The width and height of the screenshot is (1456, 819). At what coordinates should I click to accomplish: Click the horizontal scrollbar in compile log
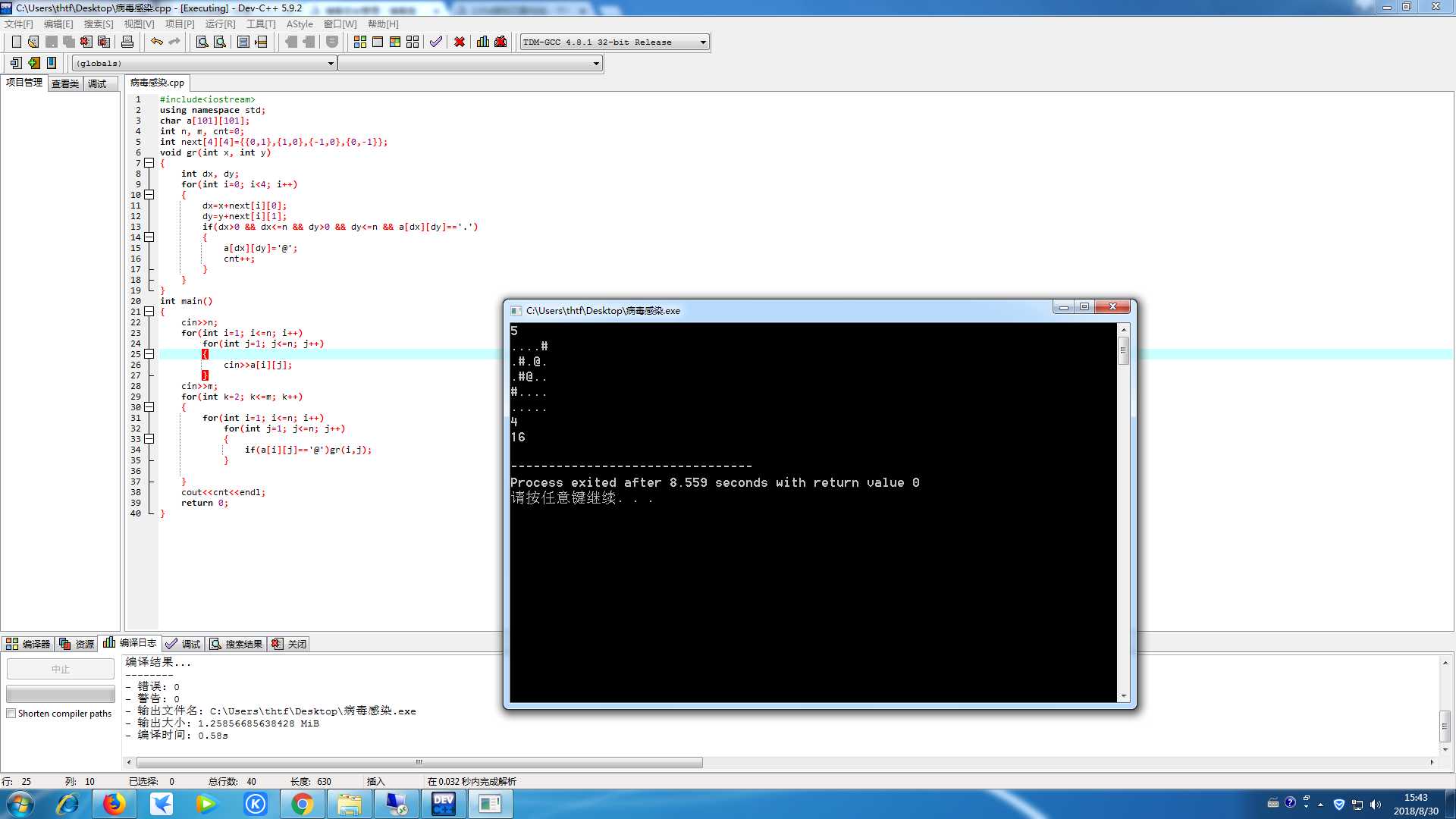tap(419, 762)
